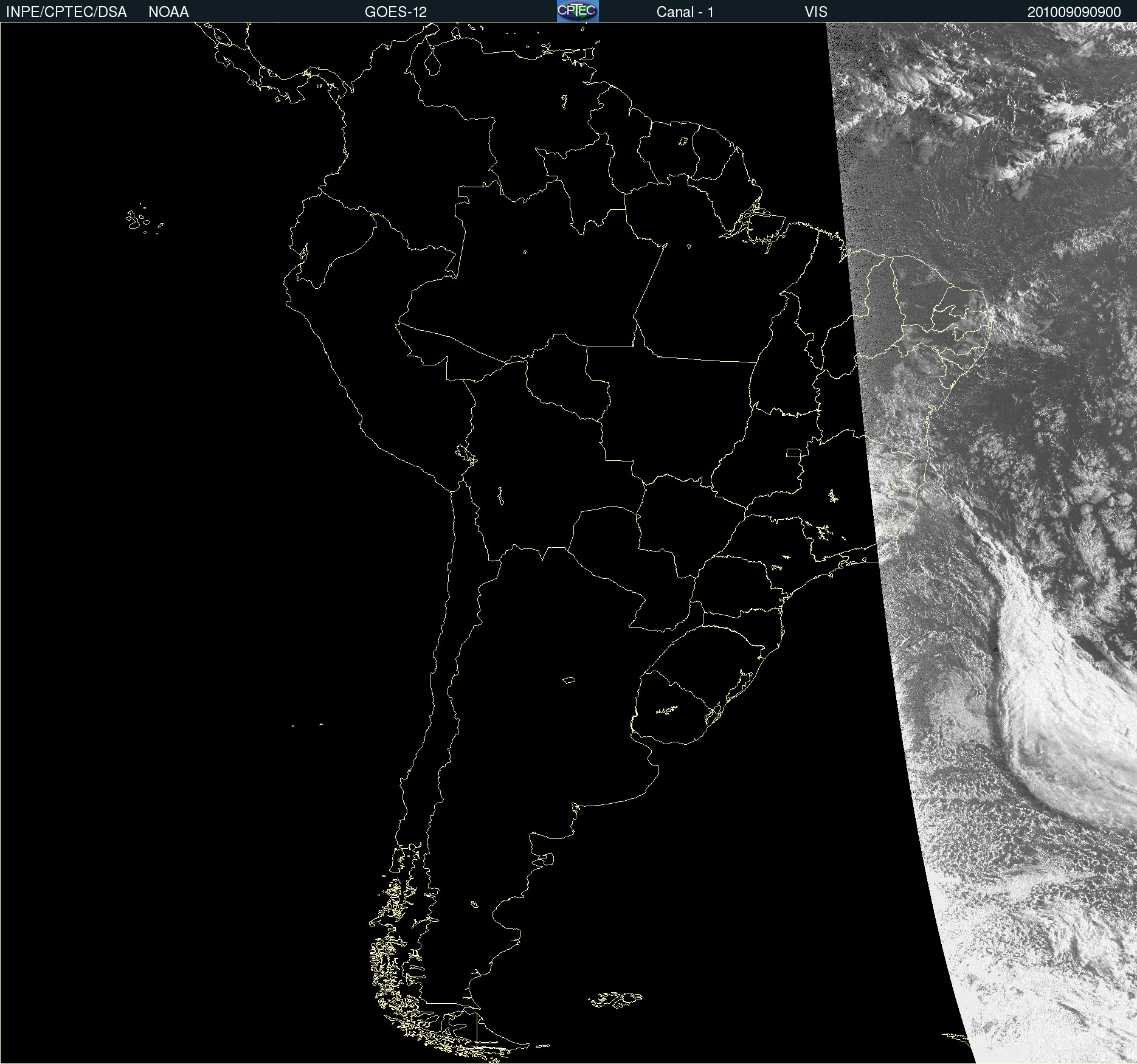The width and height of the screenshot is (1137, 1064).
Task: Click the VIS channel label
Action: (x=816, y=12)
